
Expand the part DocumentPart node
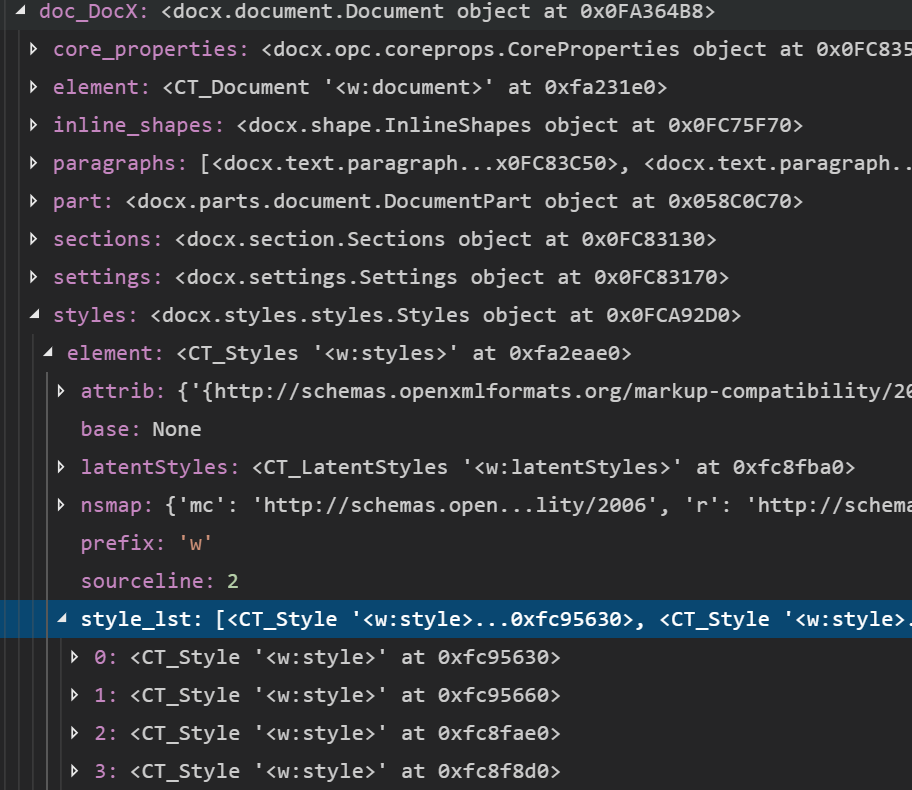(34, 201)
